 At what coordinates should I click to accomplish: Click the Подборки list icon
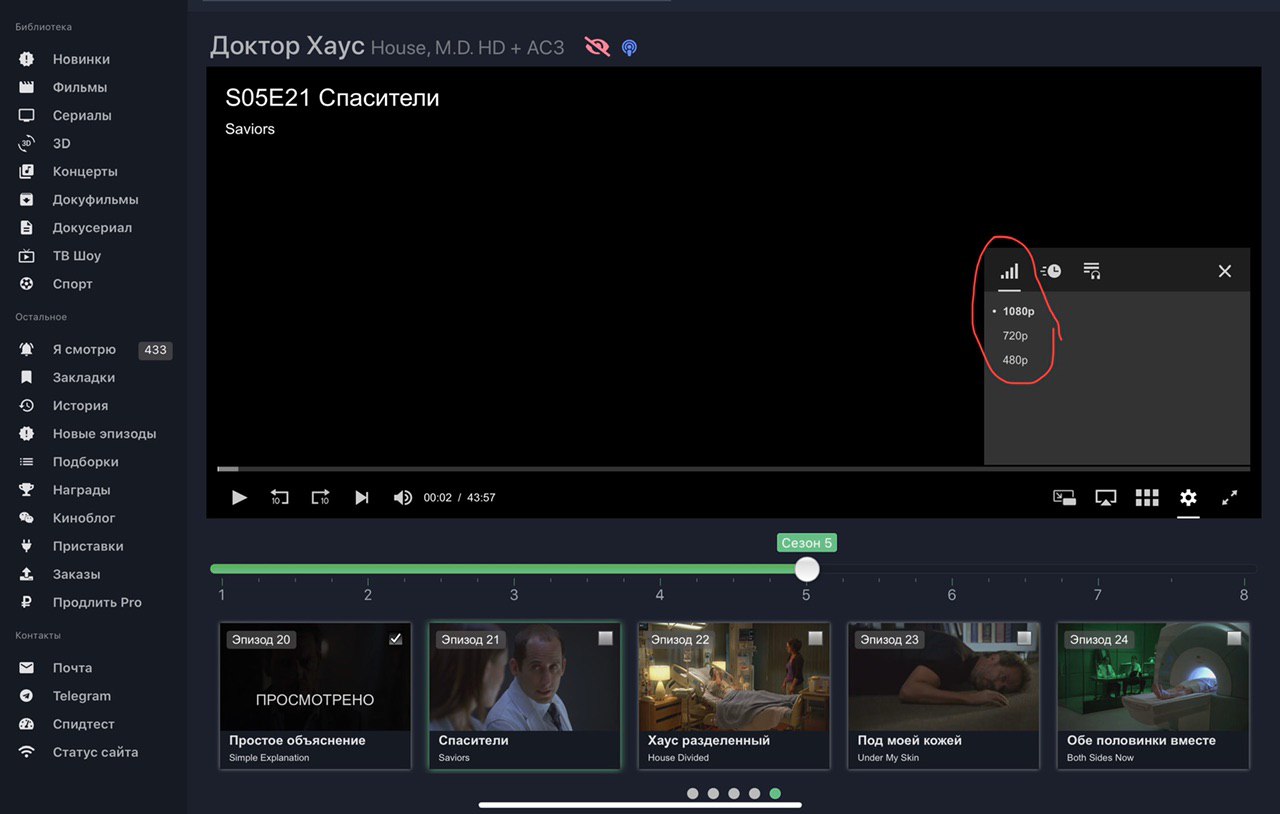(x=27, y=461)
